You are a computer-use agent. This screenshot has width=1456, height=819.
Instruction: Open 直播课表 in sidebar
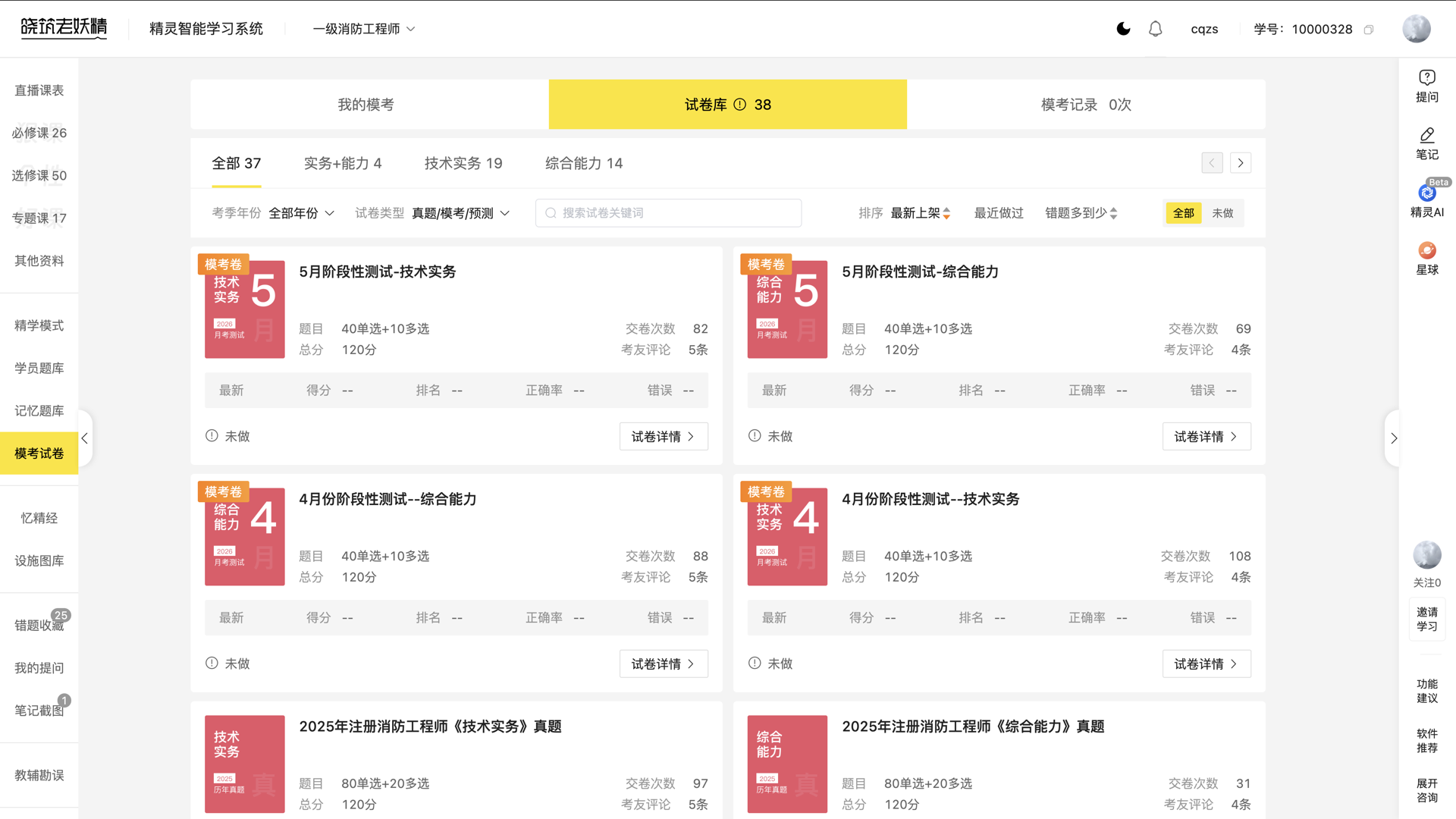pos(39,90)
